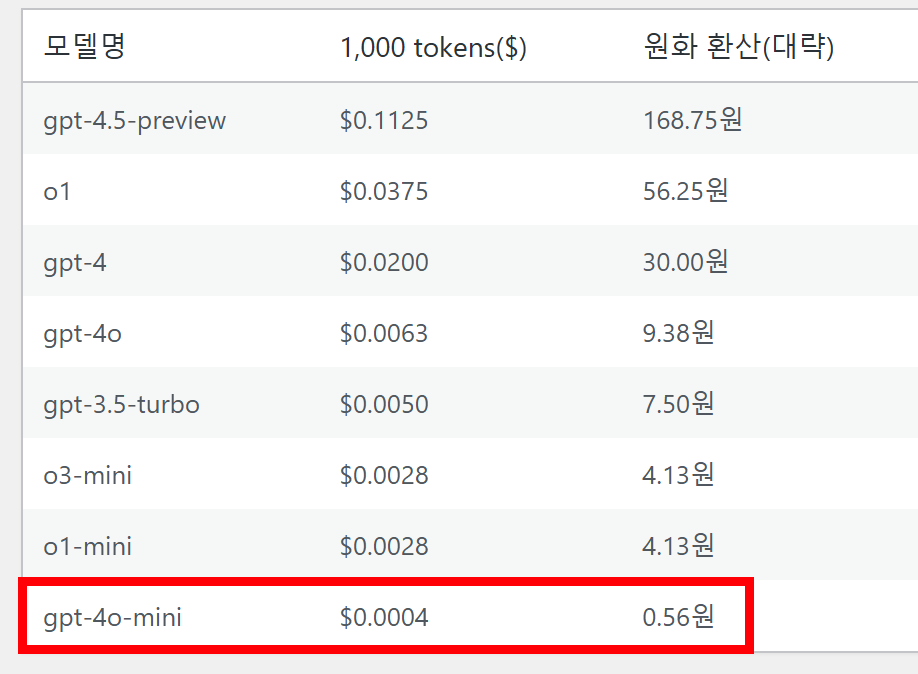Viewport: 918px width, 674px height.
Task: Click the 56.25원 value cell
Action: pyautogui.click(x=686, y=190)
